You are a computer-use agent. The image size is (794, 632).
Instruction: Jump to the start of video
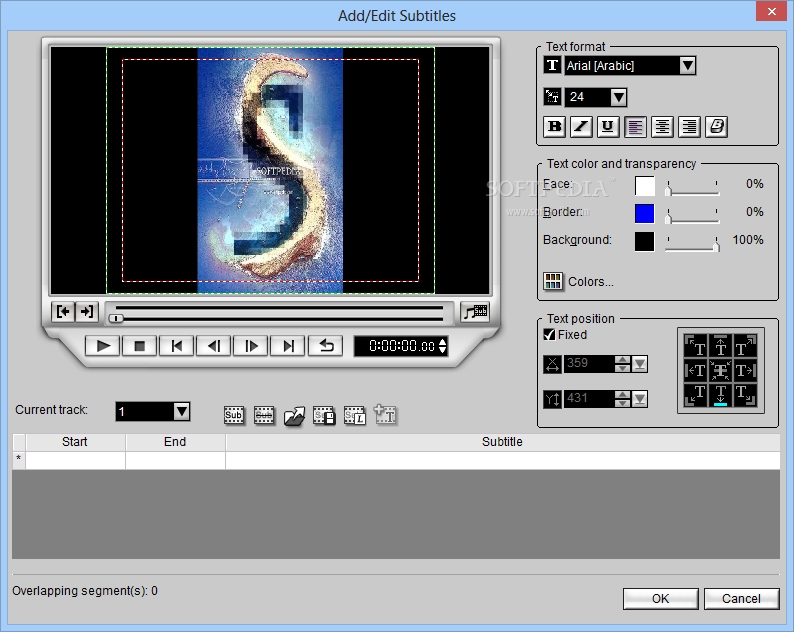pyautogui.click(x=177, y=346)
